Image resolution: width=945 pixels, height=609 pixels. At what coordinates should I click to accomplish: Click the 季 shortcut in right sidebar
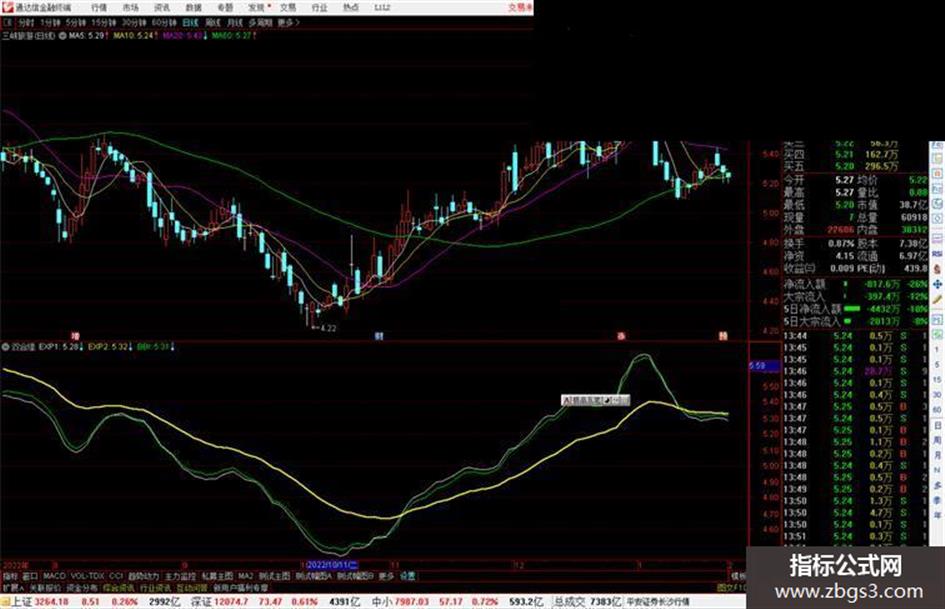pyautogui.click(x=938, y=500)
